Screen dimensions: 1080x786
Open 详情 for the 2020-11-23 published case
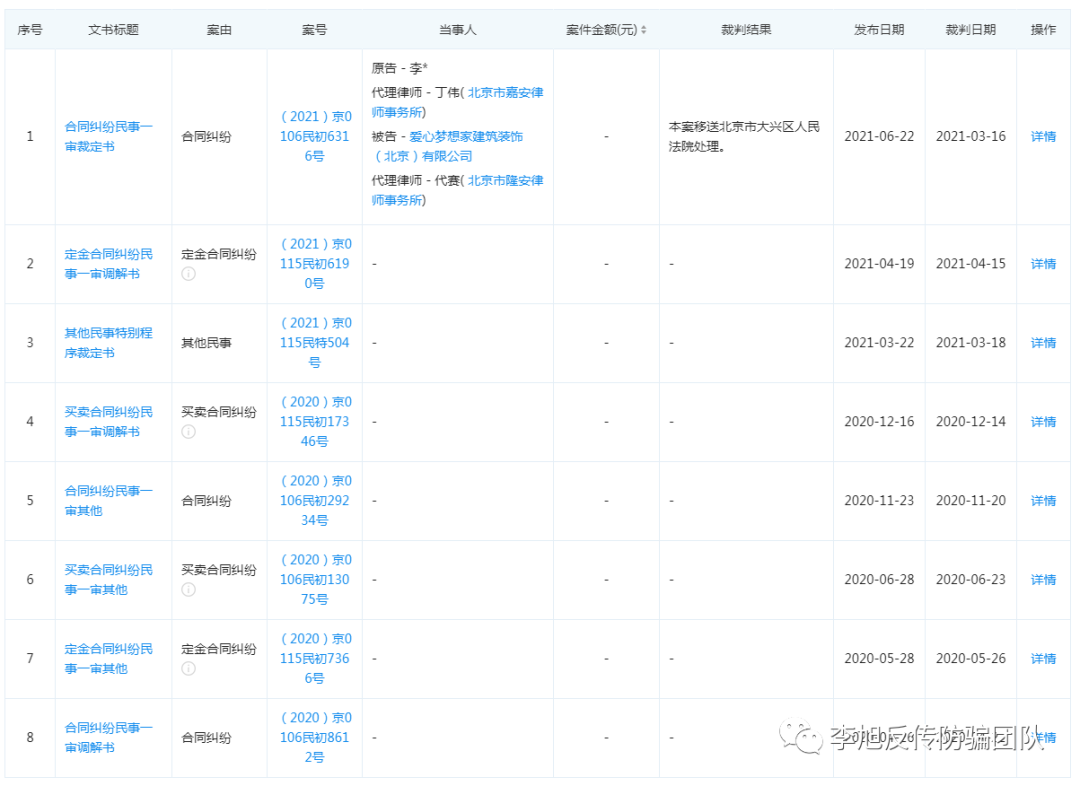1042,500
